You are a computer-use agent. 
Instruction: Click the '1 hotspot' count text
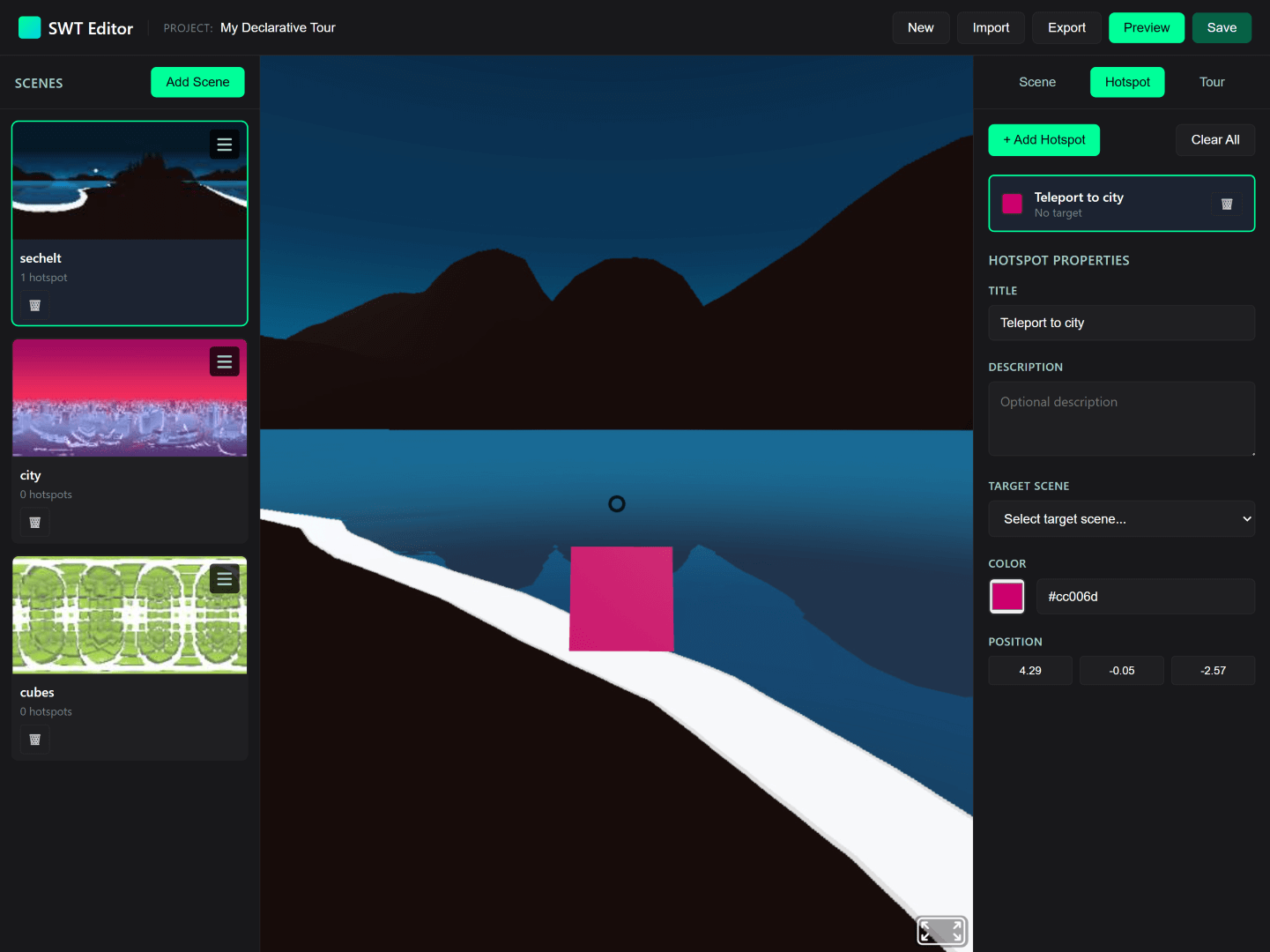(44, 278)
